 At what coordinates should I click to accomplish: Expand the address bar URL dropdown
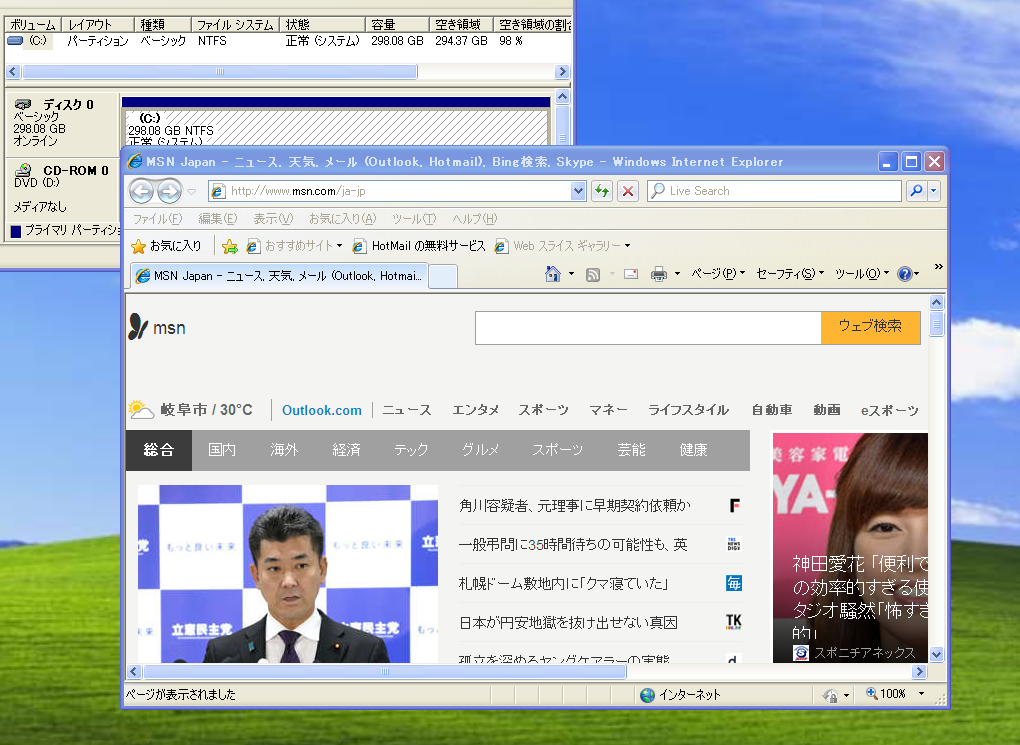(578, 191)
